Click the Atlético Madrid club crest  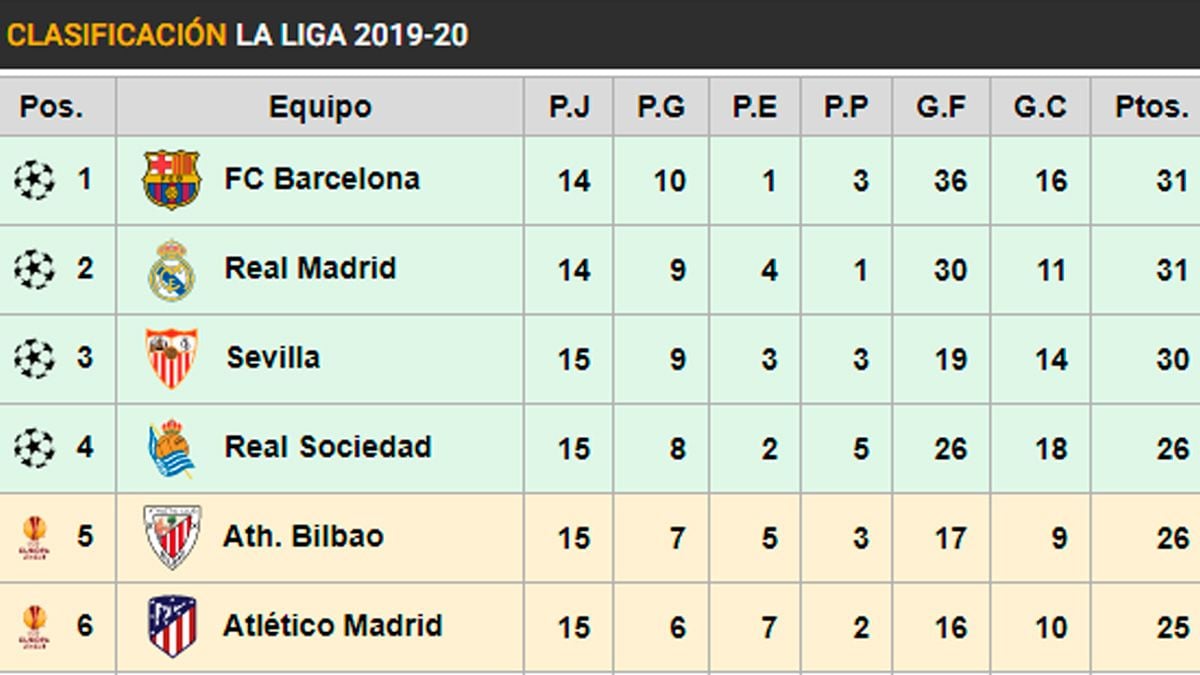172,626
